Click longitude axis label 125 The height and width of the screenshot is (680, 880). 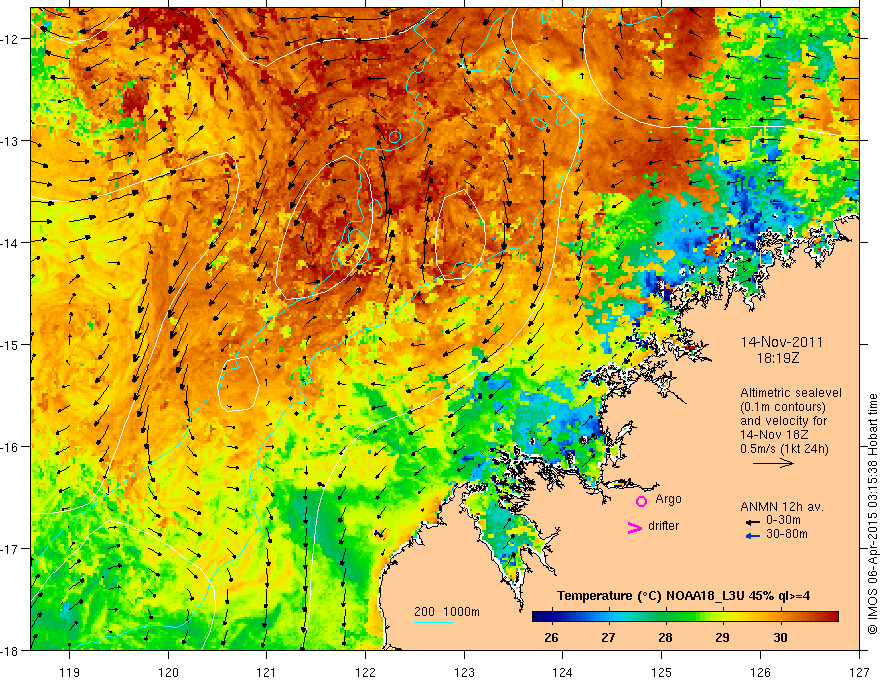[x=662, y=672]
